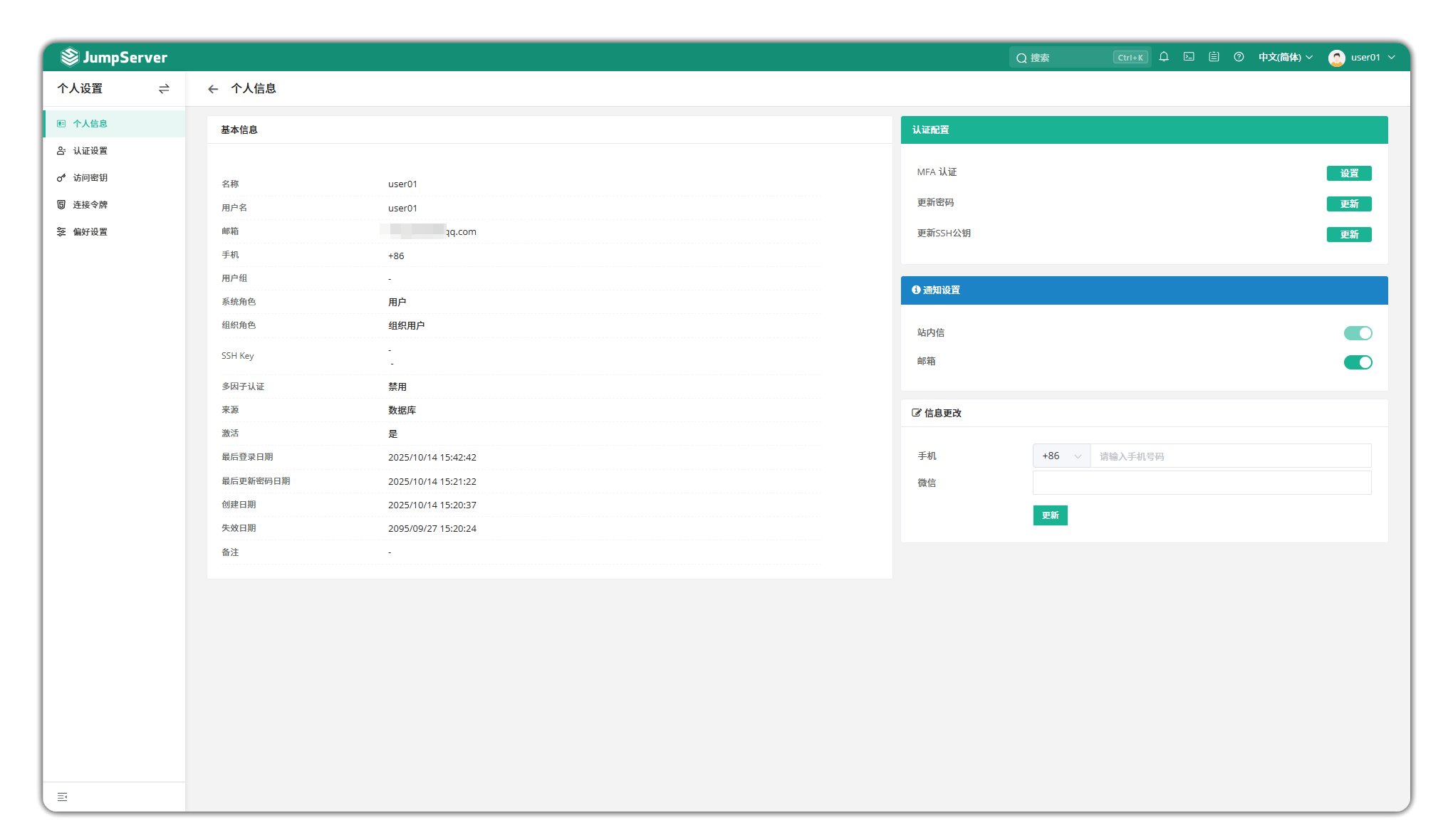The image size is (1453, 840).
Task: Expand the 中文(简体) language dropdown
Action: tap(1285, 57)
